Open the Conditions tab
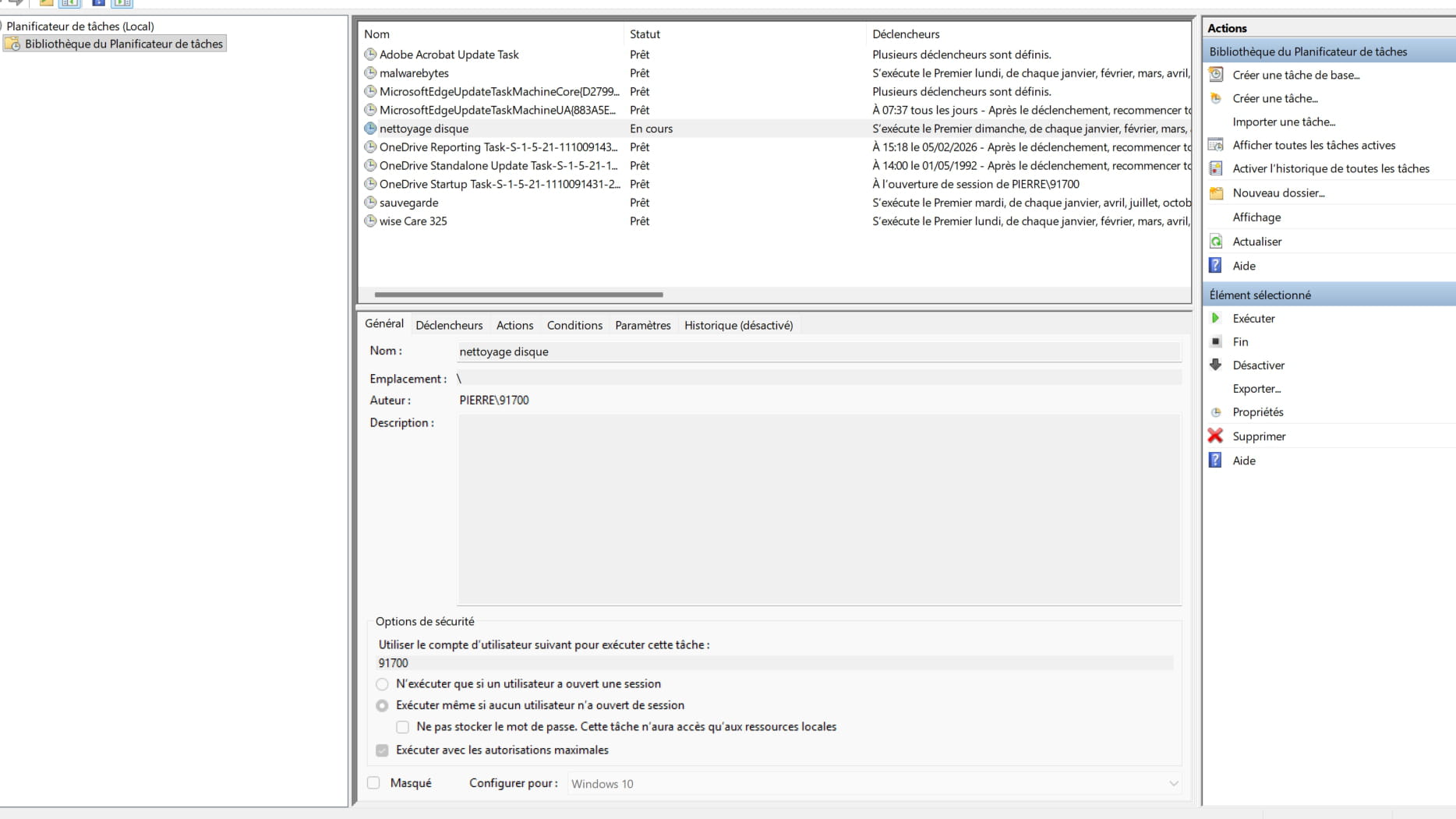 coord(574,326)
